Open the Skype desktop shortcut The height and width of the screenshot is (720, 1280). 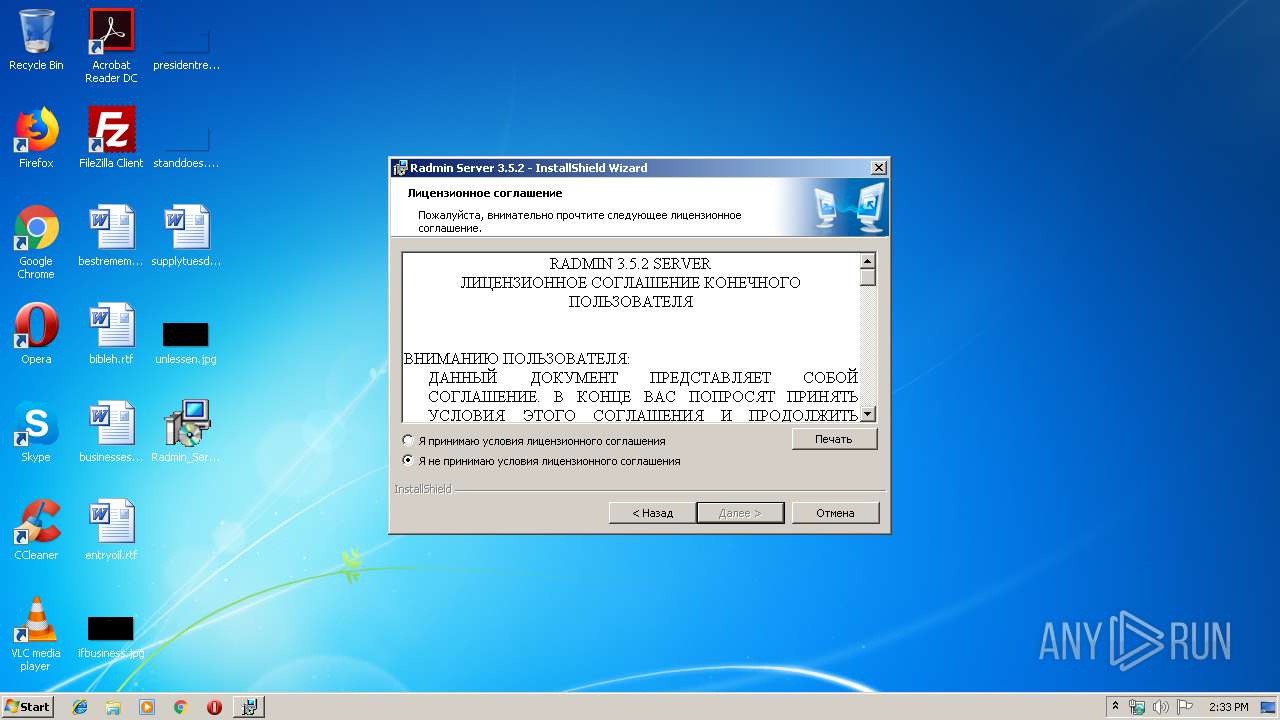[x=36, y=432]
